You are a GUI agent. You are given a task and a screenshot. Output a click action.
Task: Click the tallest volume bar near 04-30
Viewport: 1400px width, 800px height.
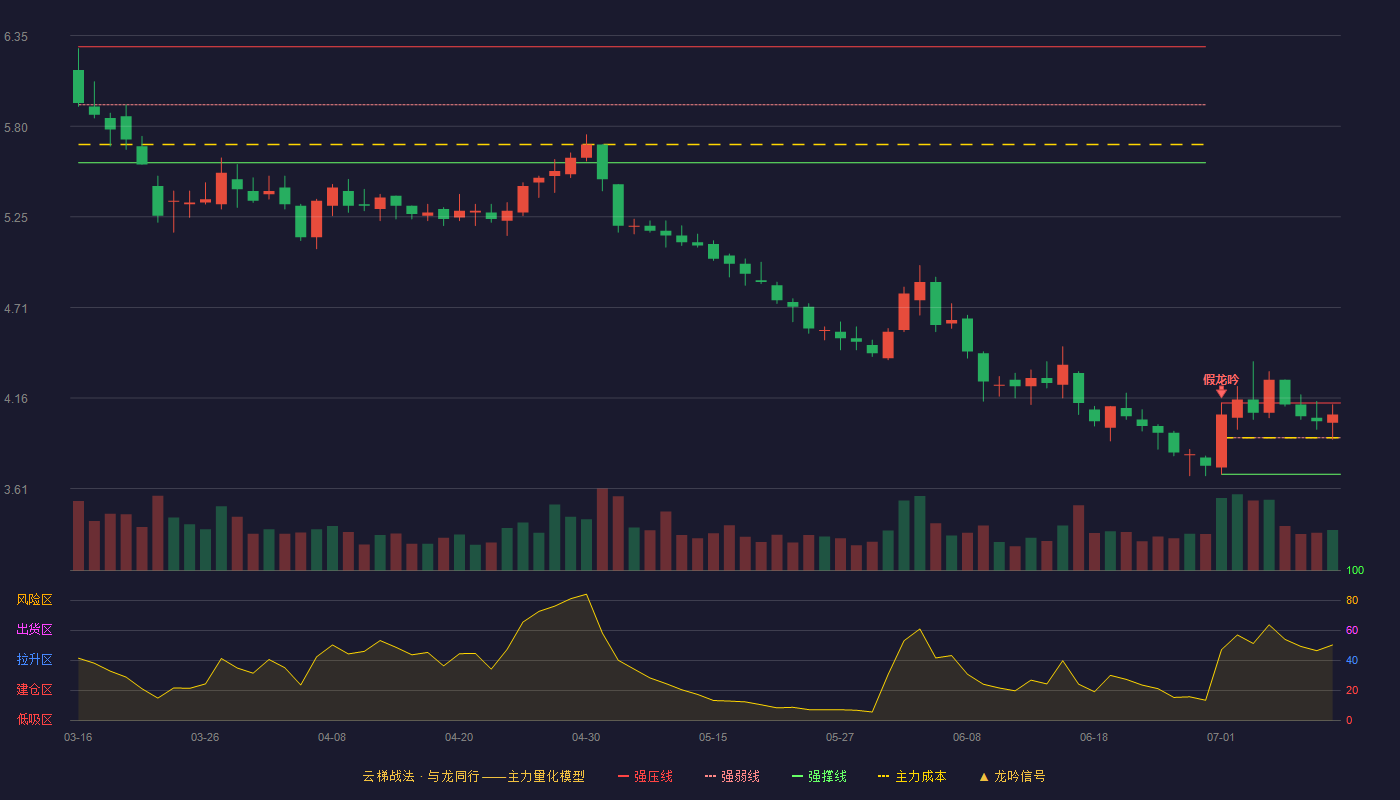click(602, 529)
